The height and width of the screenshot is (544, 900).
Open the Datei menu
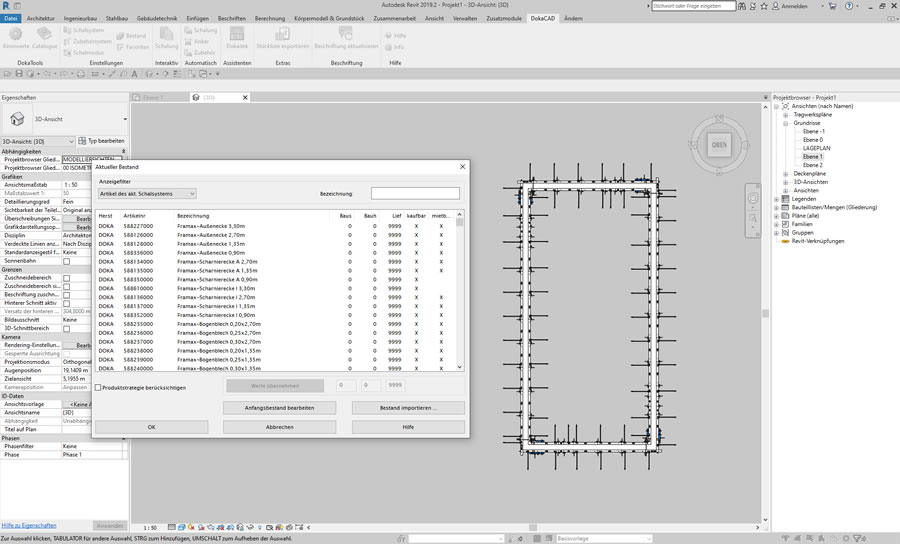11,18
